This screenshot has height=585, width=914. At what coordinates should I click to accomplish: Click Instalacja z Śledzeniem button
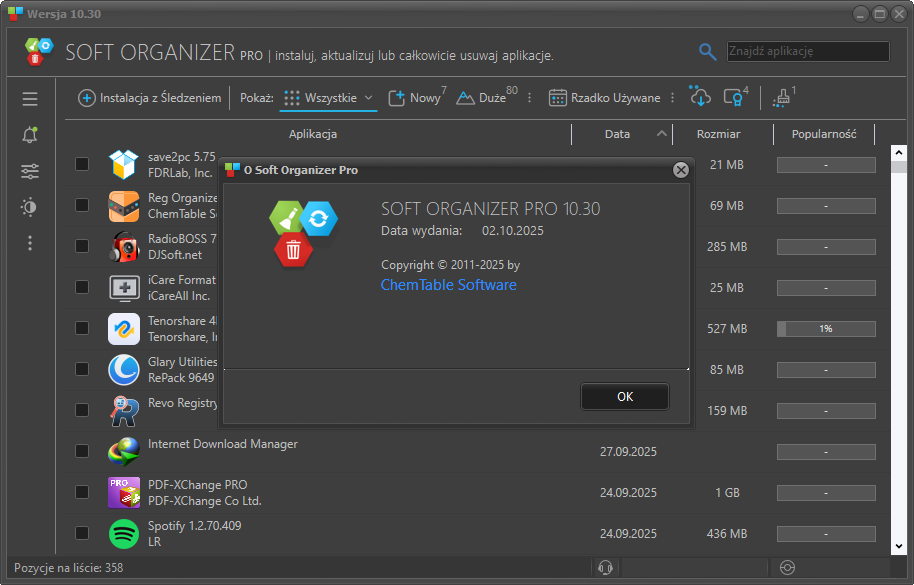point(150,98)
